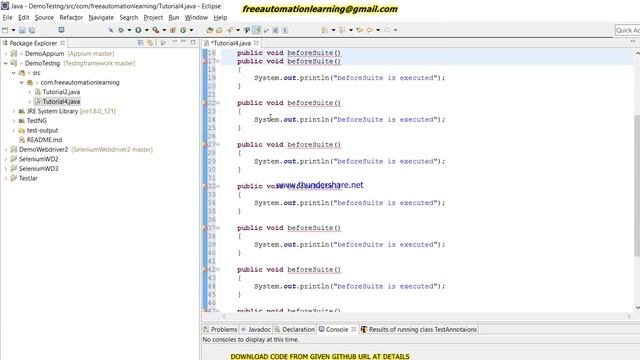Switch to the Problems tab
Screen dimensions: 640x360
[x=220, y=329]
